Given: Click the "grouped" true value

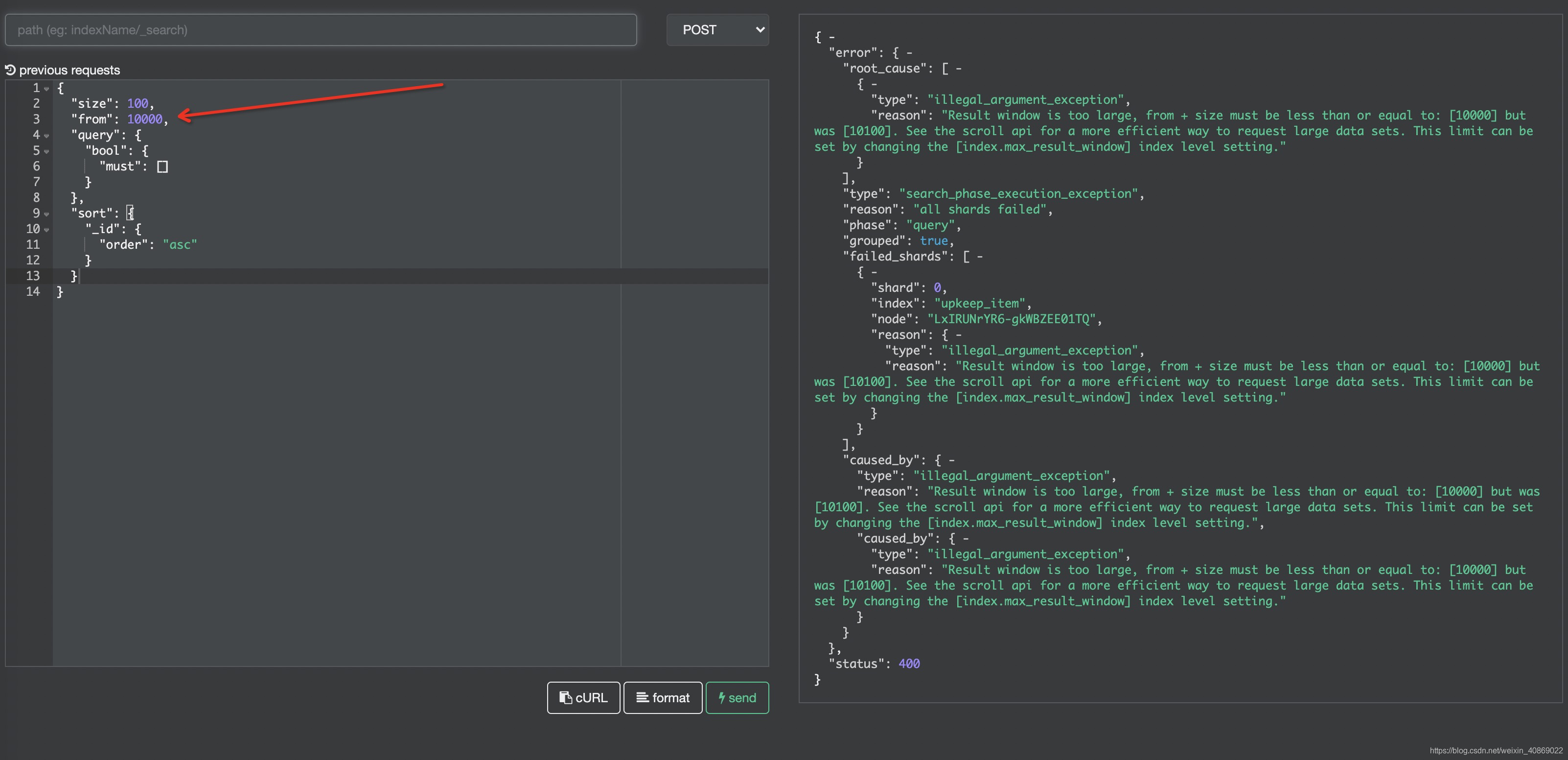Looking at the screenshot, I should click(x=934, y=241).
